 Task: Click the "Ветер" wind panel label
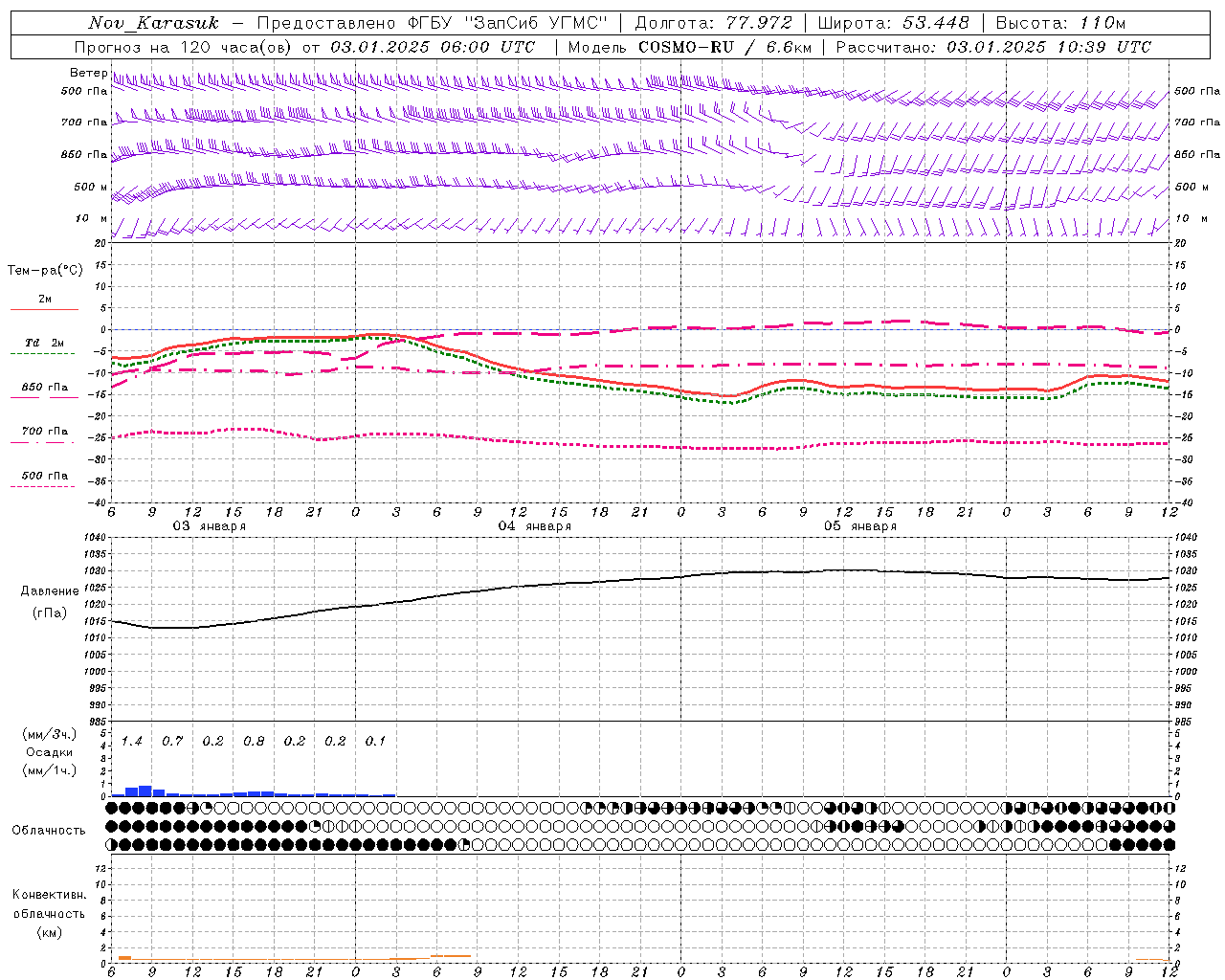click(88, 73)
